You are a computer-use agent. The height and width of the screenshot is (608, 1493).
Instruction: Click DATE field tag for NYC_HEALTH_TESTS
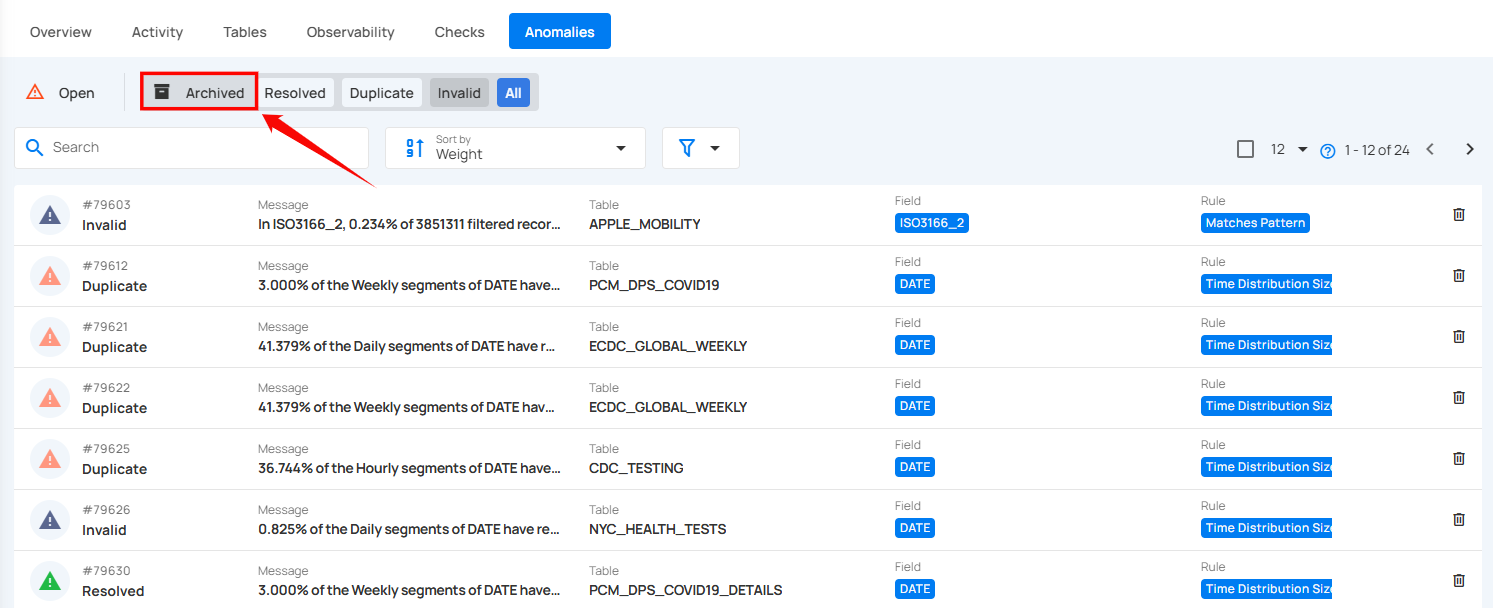[x=915, y=528]
